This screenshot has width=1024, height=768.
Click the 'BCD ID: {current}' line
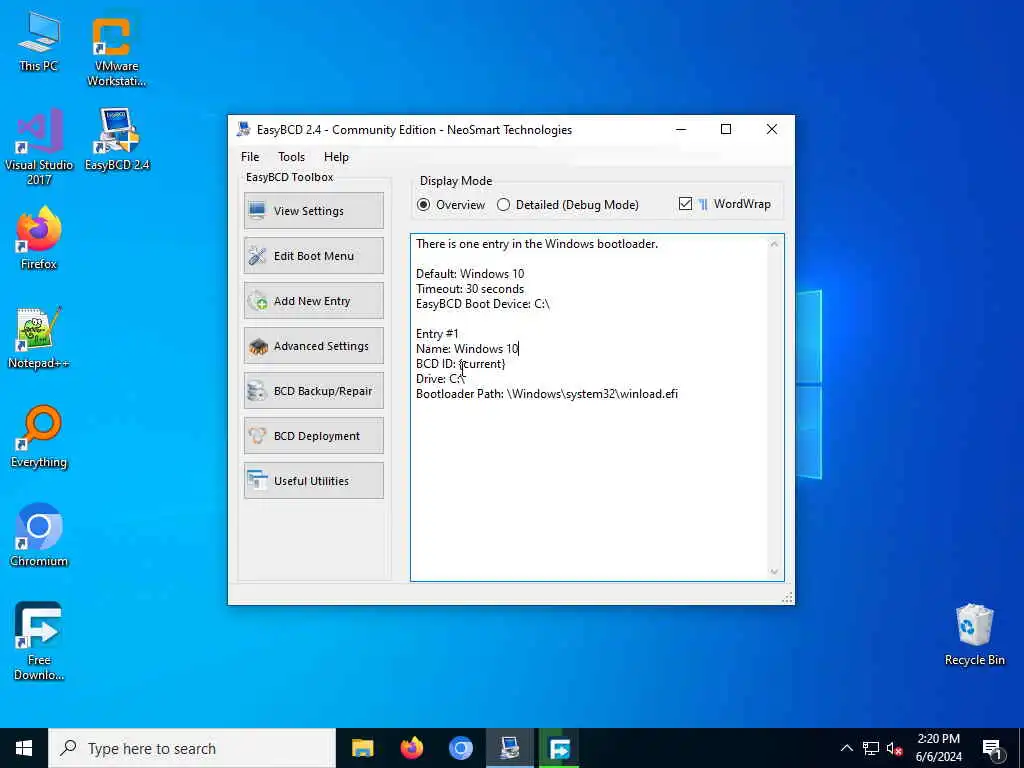pyautogui.click(x=460, y=364)
